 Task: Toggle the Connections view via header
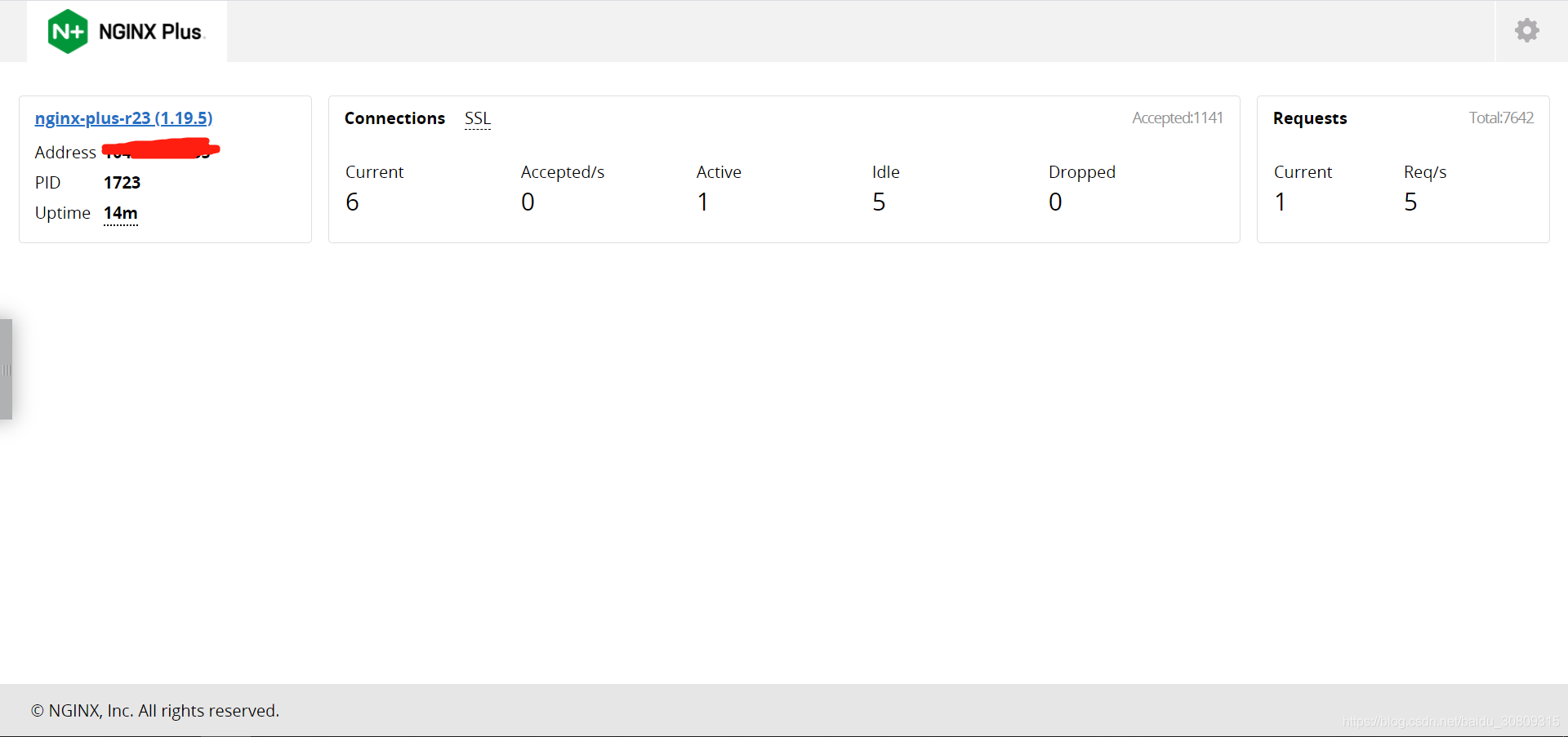click(394, 118)
